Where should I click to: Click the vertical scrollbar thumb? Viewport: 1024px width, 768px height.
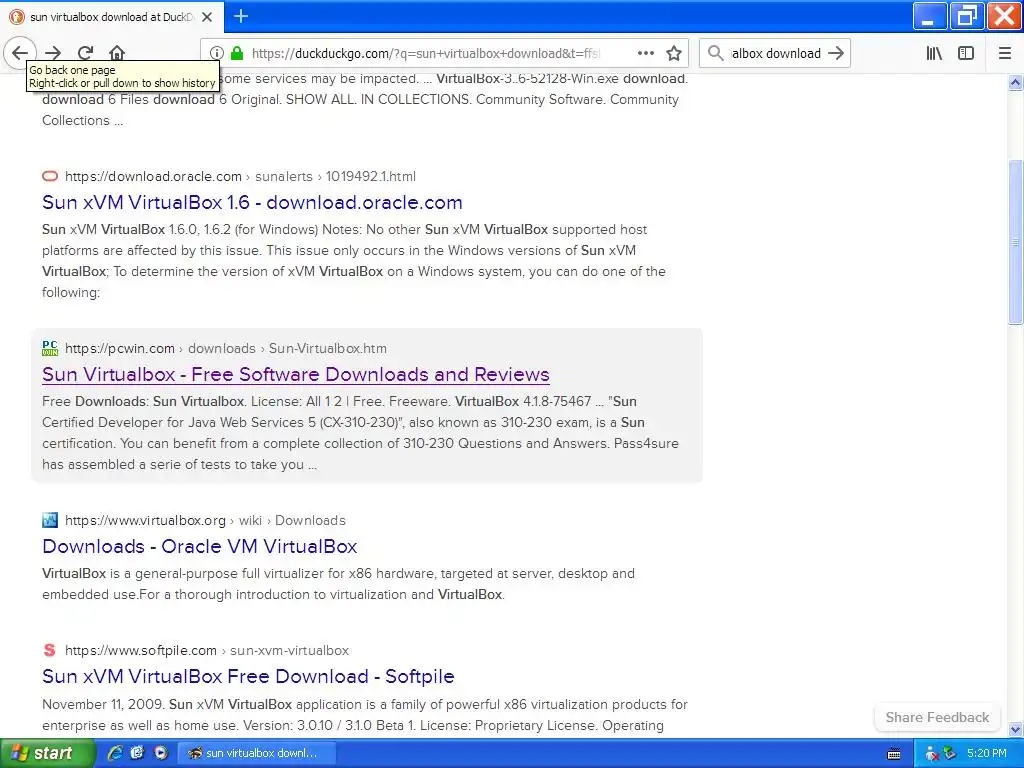click(x=1015, y=242)
